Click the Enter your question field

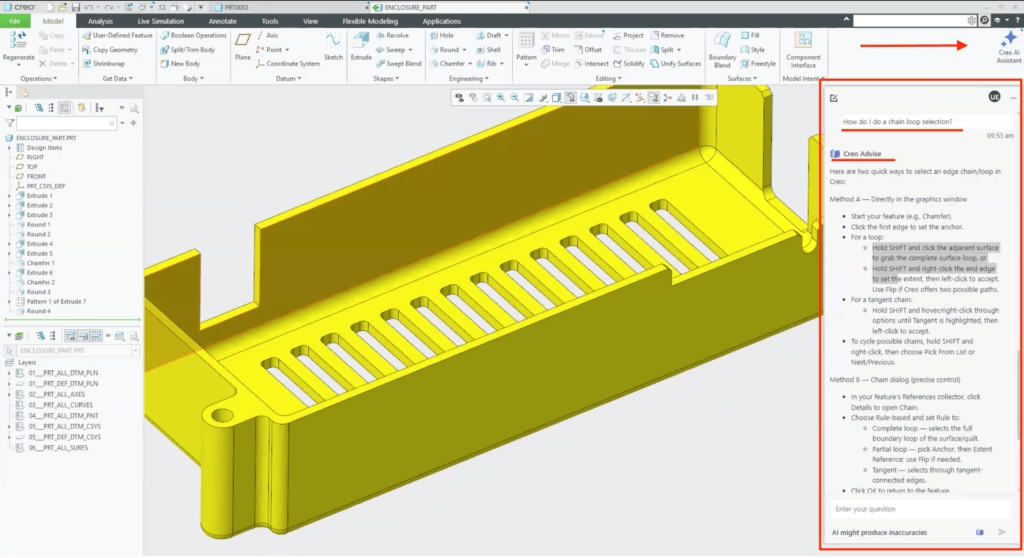[920, 509]
